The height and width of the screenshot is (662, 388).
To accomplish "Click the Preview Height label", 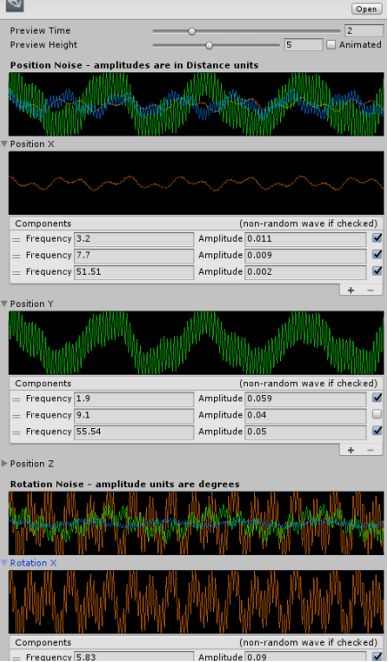I will [x=43, y=45].
